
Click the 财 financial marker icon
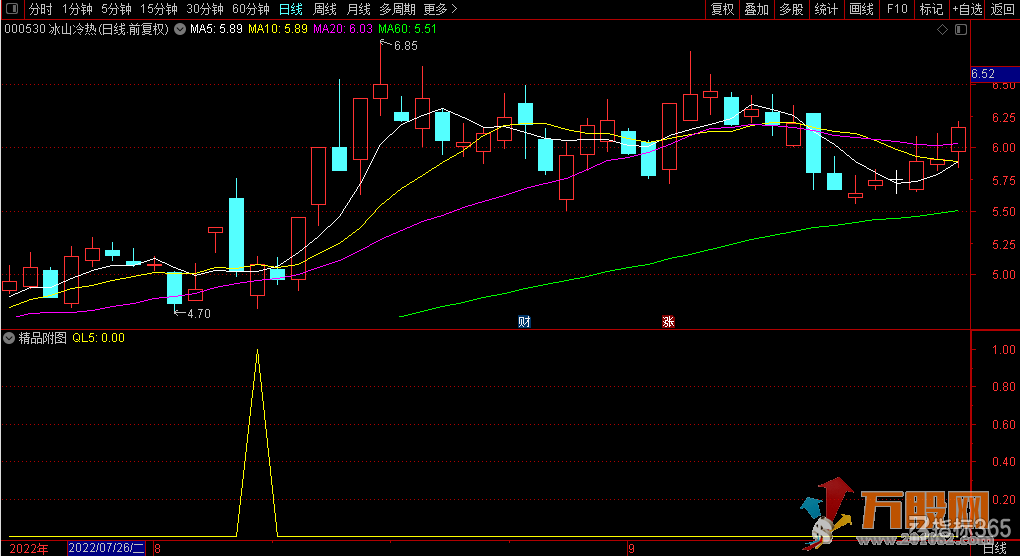pos(524,321)
